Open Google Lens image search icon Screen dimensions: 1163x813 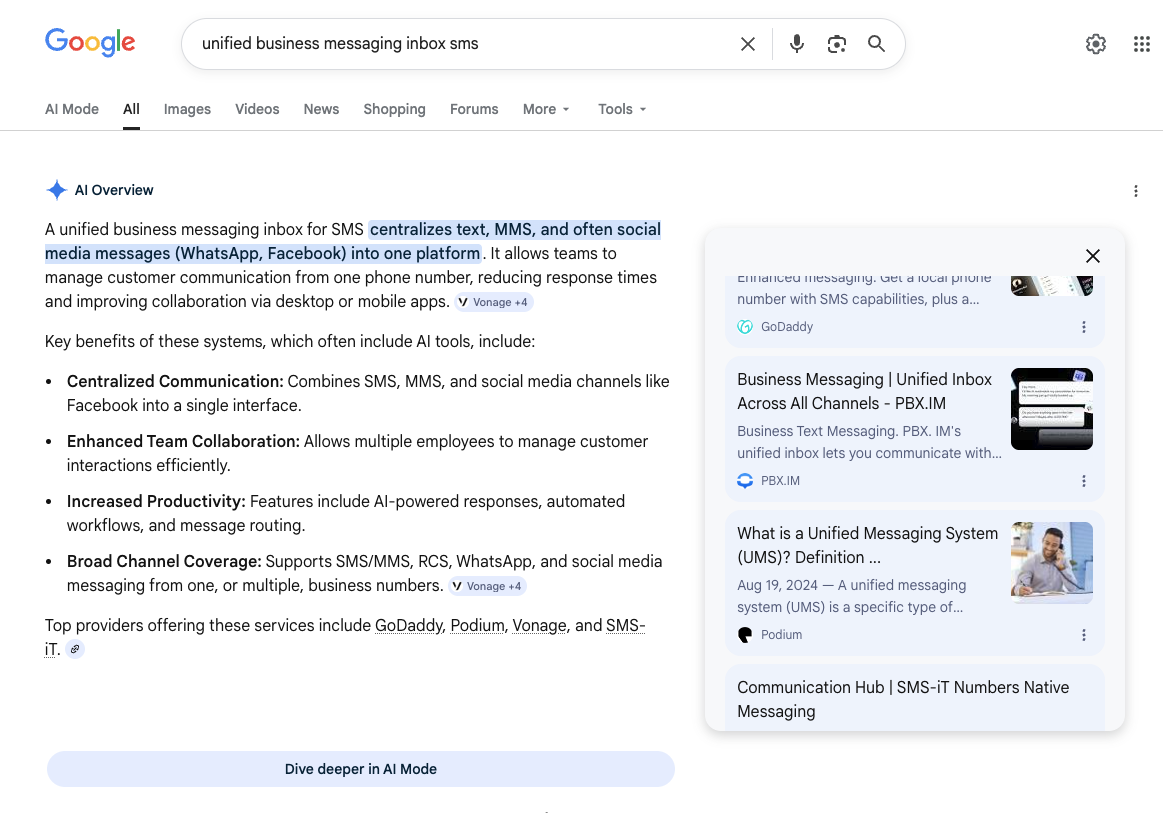837,45
